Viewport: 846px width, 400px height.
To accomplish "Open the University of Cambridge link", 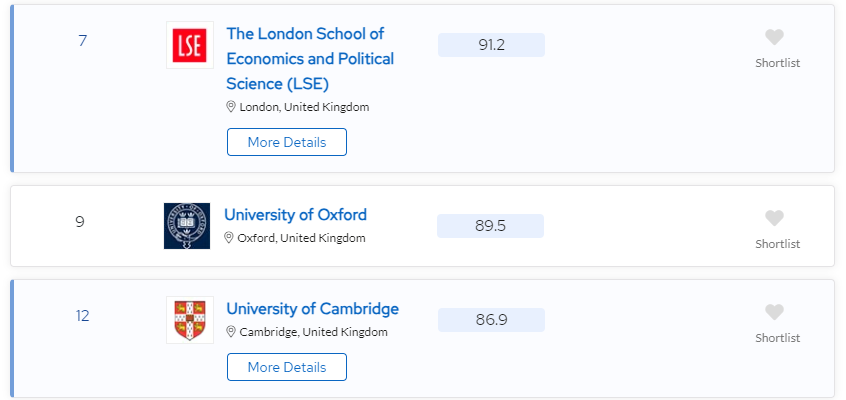I will click(x=312, y=308).
